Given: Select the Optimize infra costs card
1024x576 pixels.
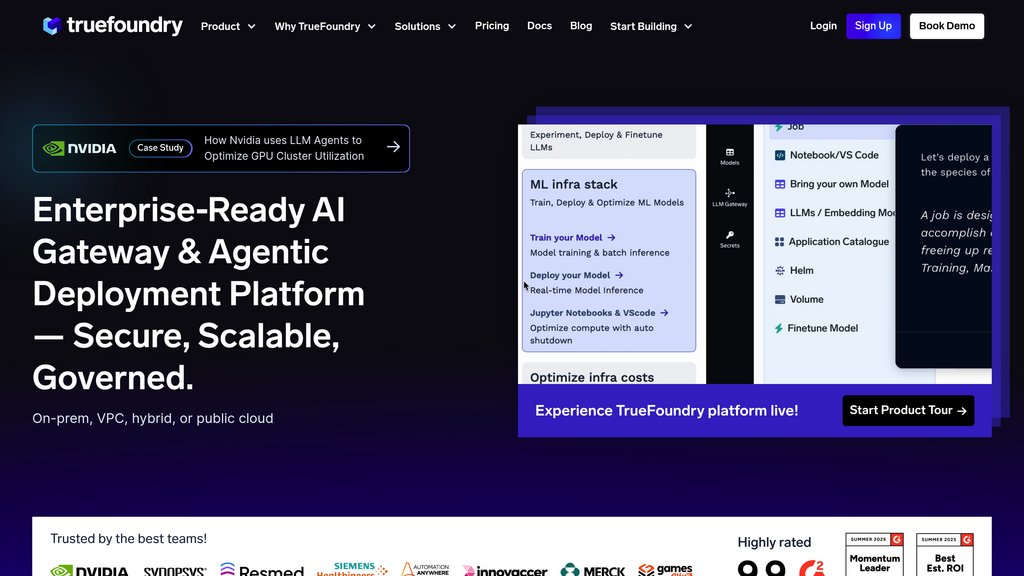Looking at the screenshot, I should (609, 374).
